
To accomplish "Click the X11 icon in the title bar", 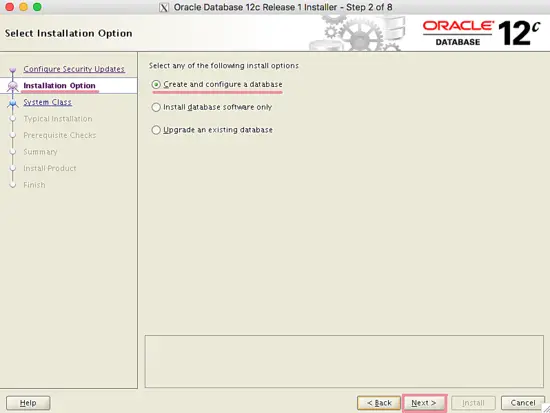I will click(163, 7).
